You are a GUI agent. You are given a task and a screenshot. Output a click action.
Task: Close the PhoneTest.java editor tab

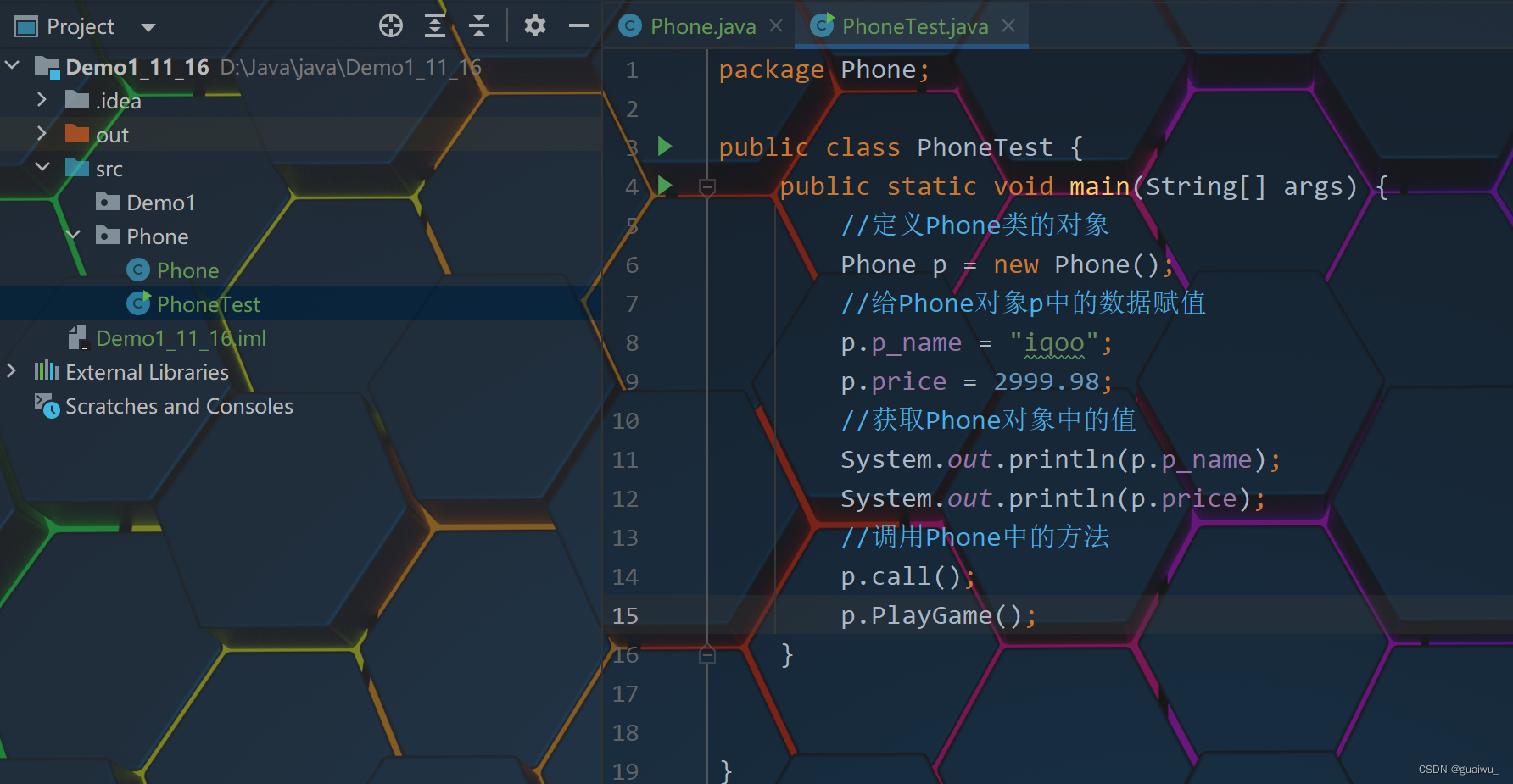coord(1008,26)
